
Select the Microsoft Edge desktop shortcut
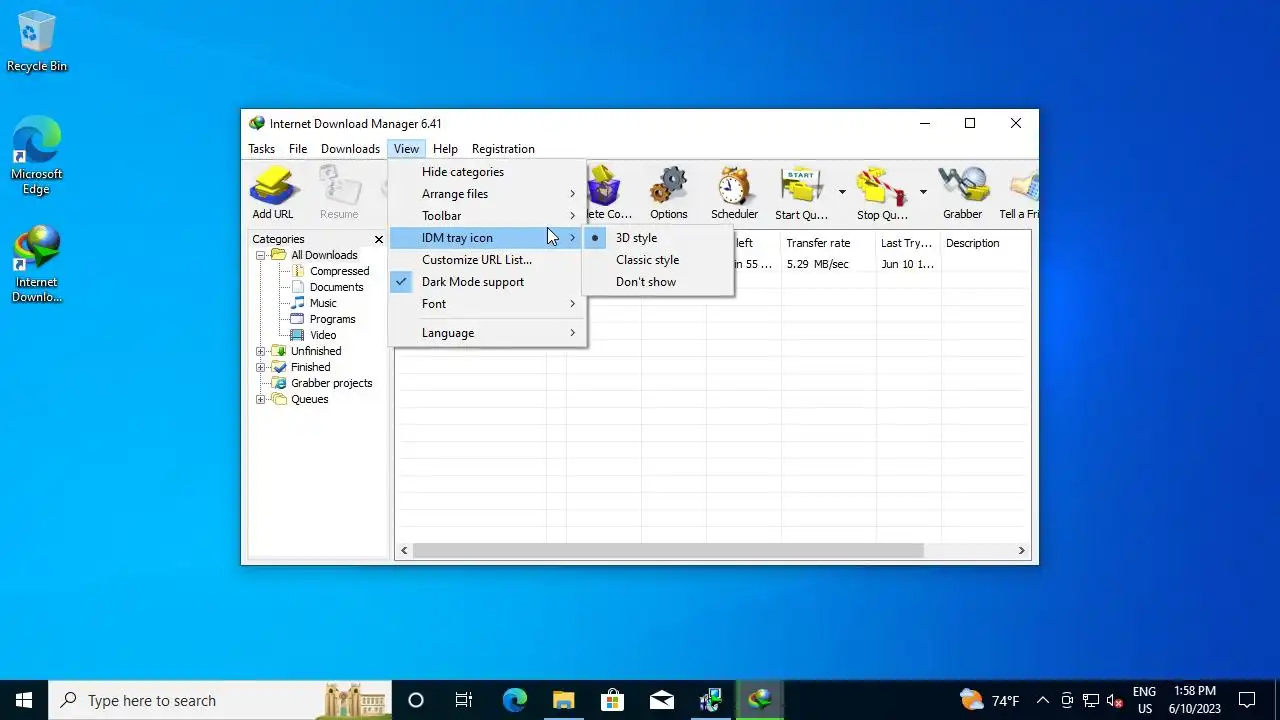point(37,156)
